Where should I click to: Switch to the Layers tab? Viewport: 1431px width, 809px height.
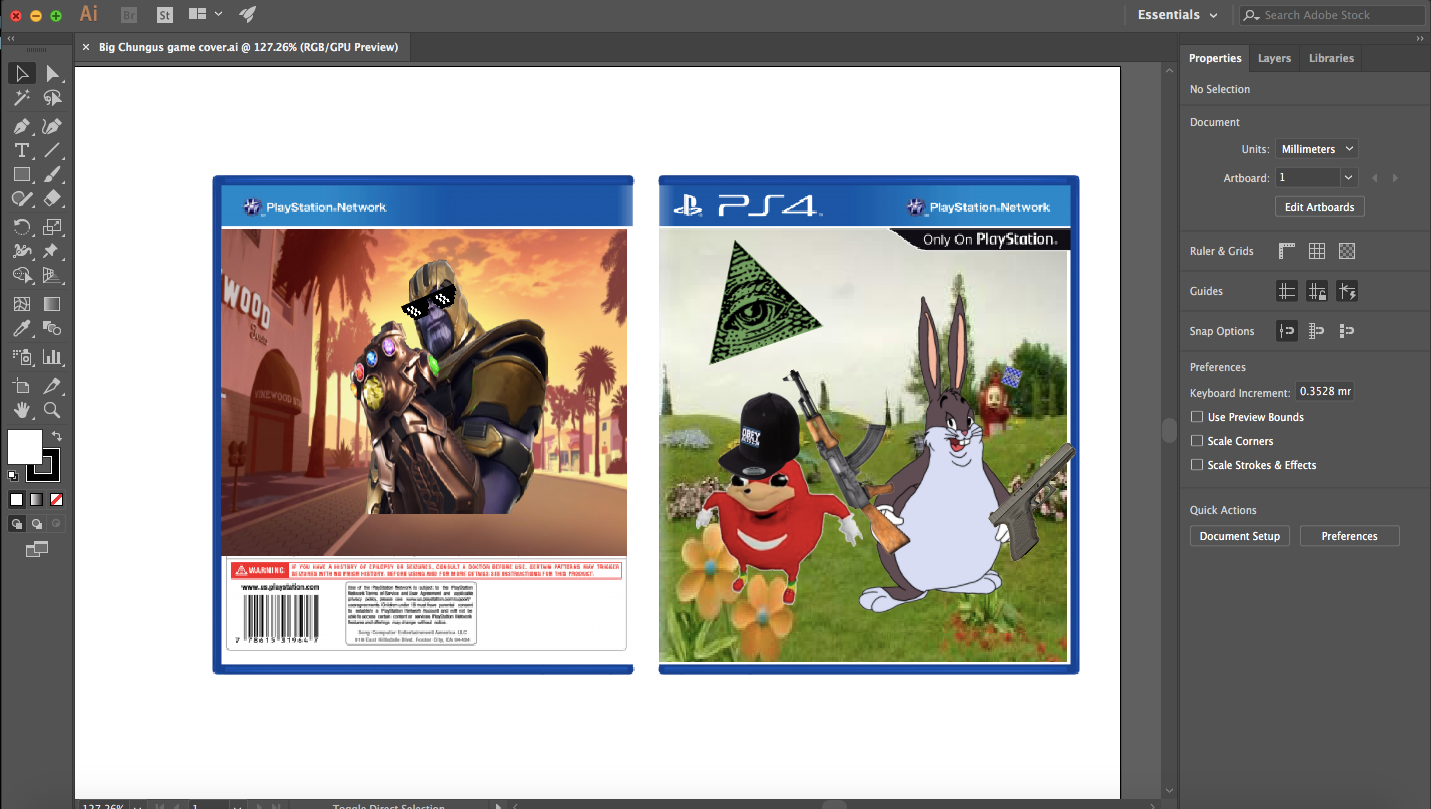[x=1274, y=58]
